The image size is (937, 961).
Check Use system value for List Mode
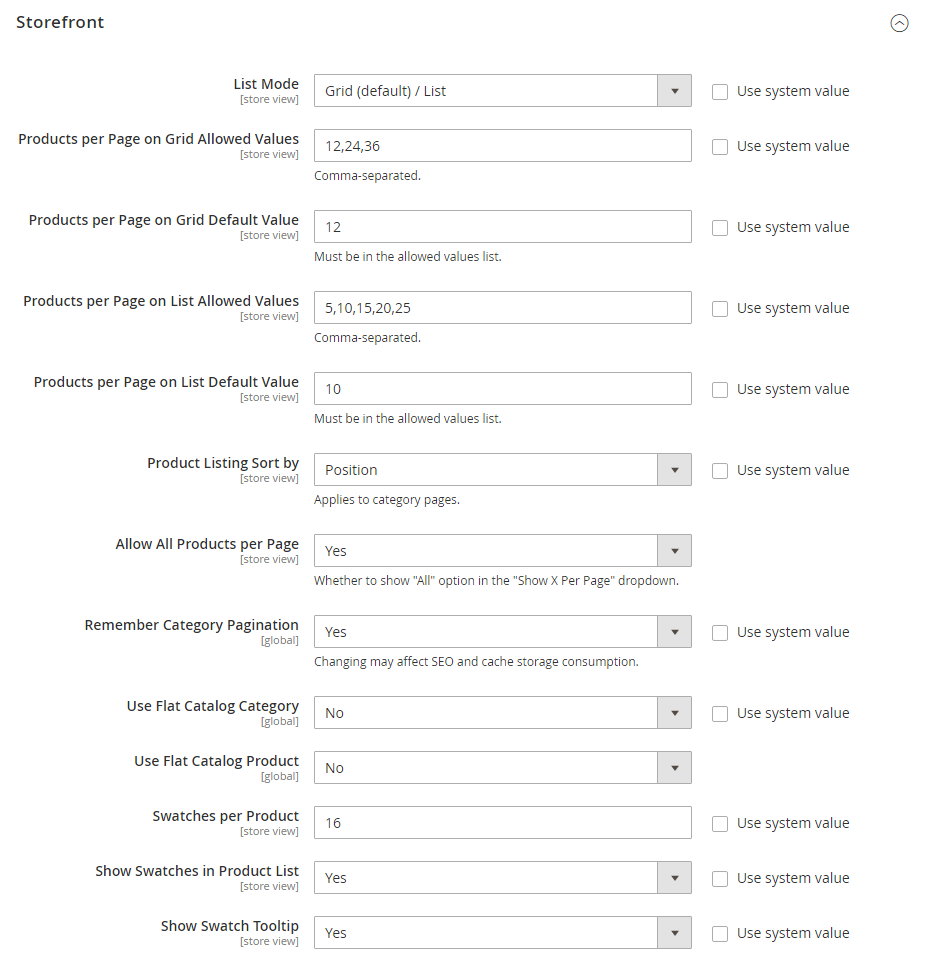coord(720,92)
